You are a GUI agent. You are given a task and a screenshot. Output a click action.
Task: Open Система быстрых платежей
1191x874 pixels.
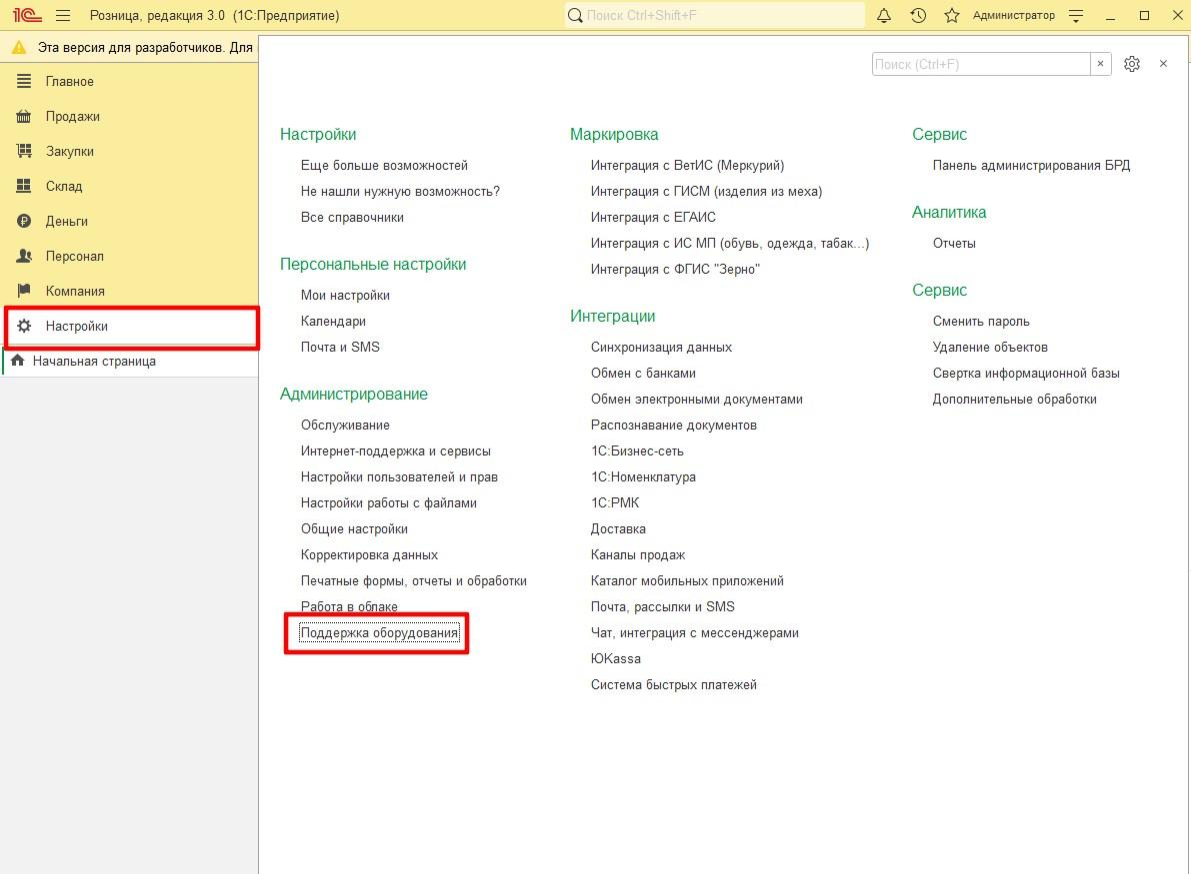pos(674,685)
